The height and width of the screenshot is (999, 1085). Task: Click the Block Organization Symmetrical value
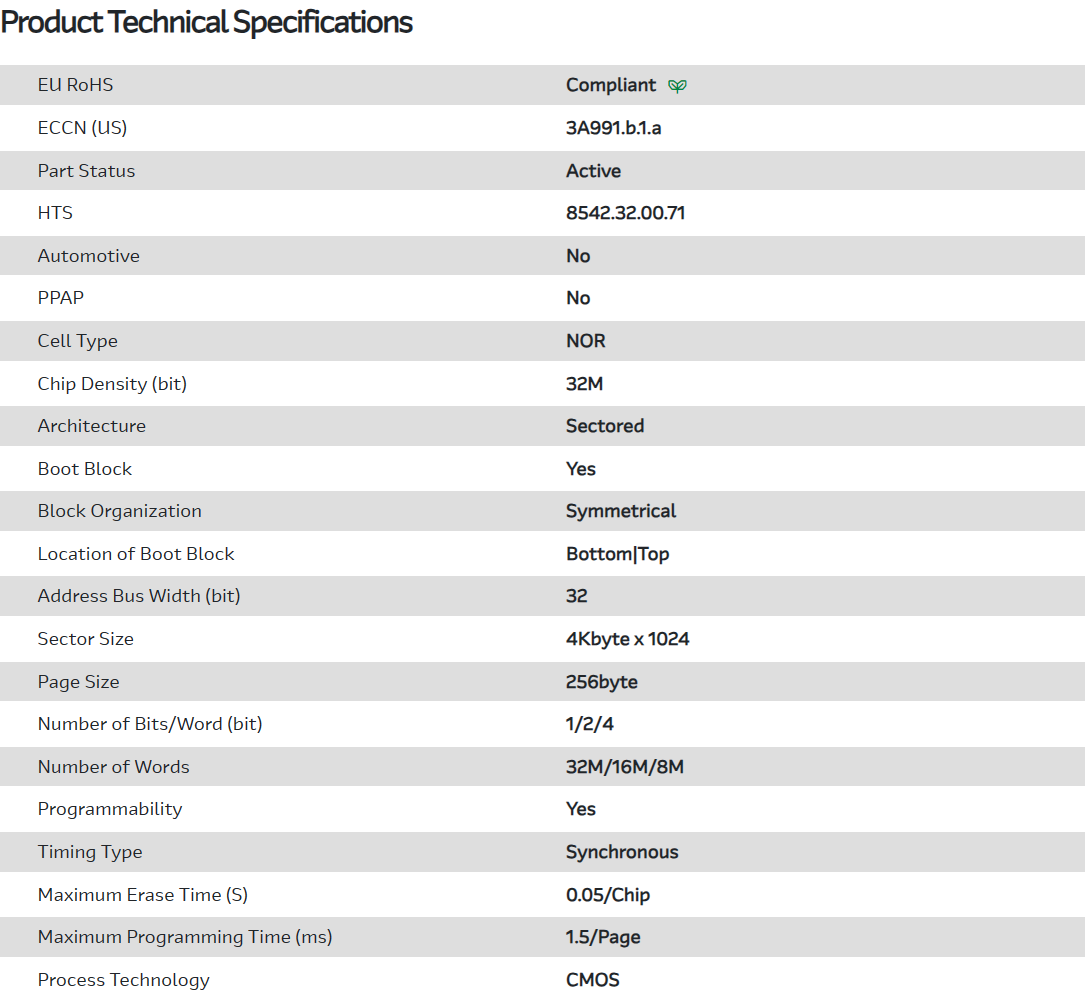click(x=620, y=511)
